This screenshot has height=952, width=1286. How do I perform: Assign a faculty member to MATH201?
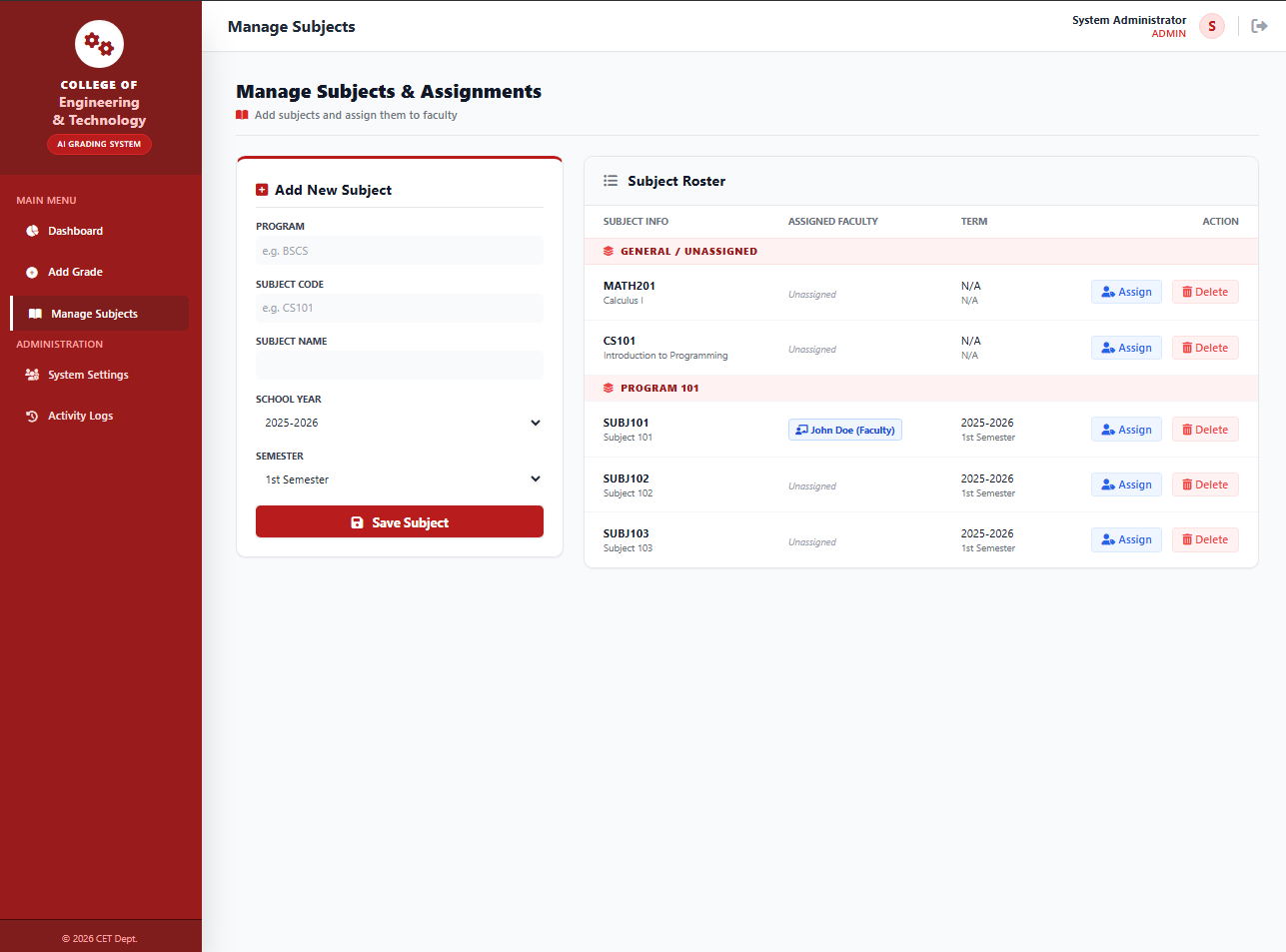(1126, 291)
